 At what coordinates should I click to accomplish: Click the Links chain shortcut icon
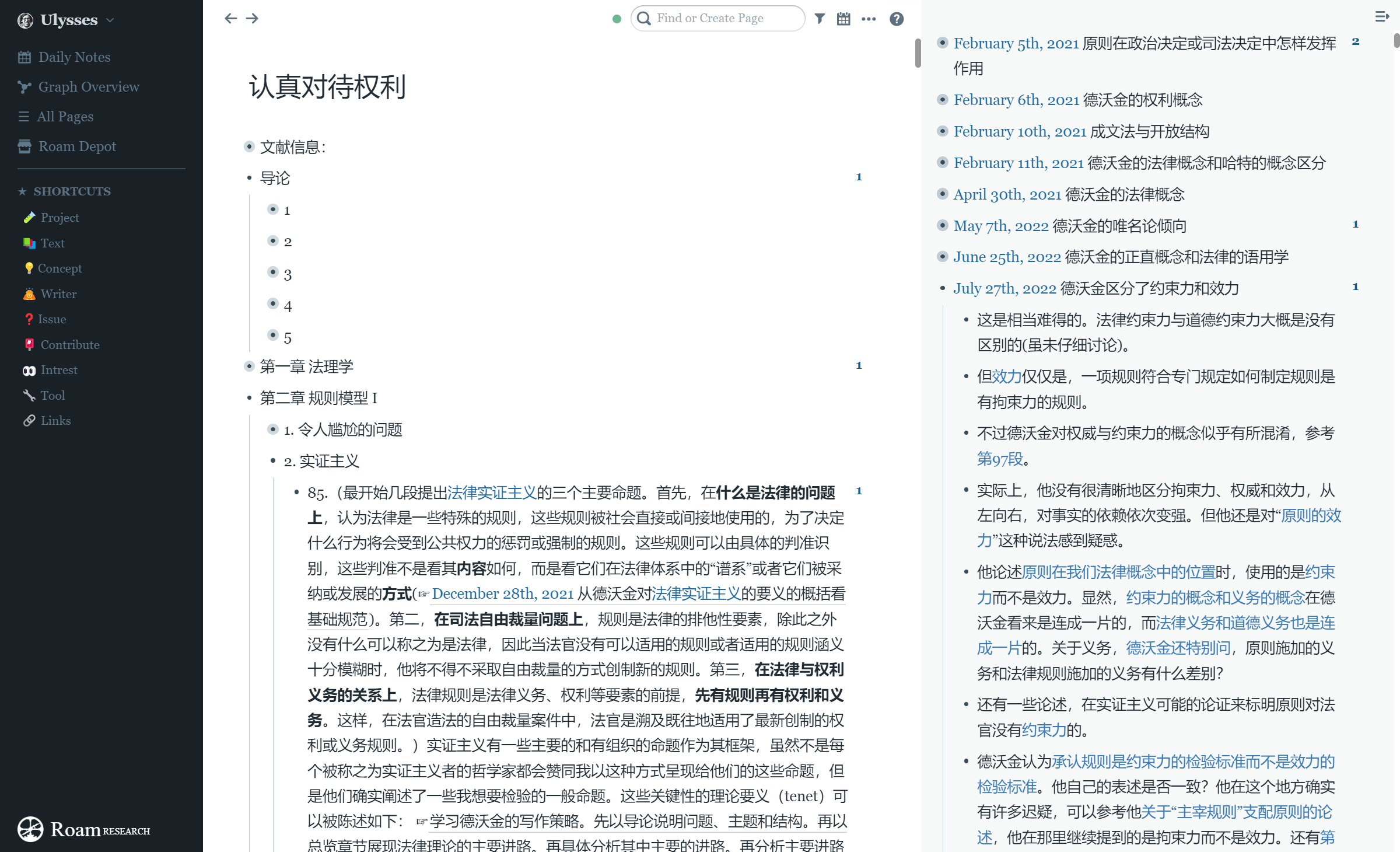29,421
